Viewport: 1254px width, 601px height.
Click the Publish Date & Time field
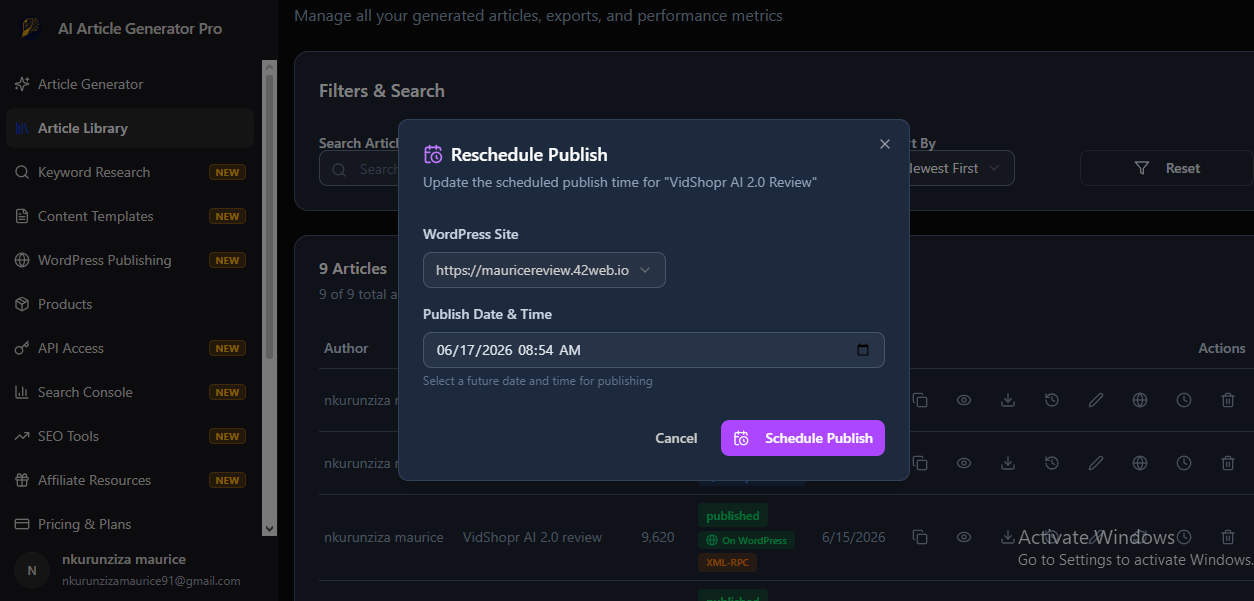click(654, 350)
